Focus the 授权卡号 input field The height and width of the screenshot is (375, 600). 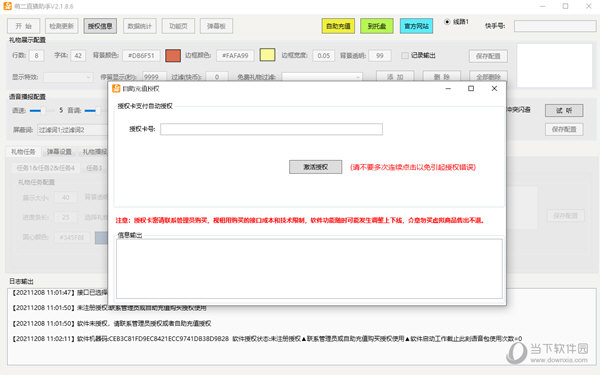coord(271,129)
